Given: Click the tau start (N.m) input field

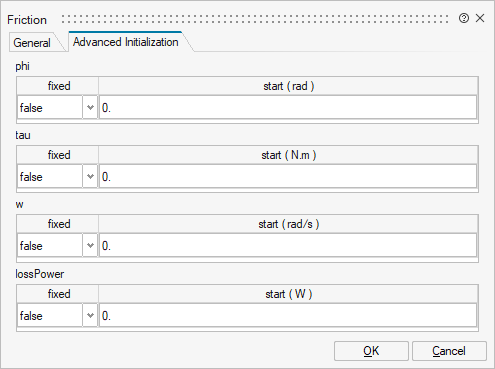Looking at the screenshot, I should pos(288,176).
